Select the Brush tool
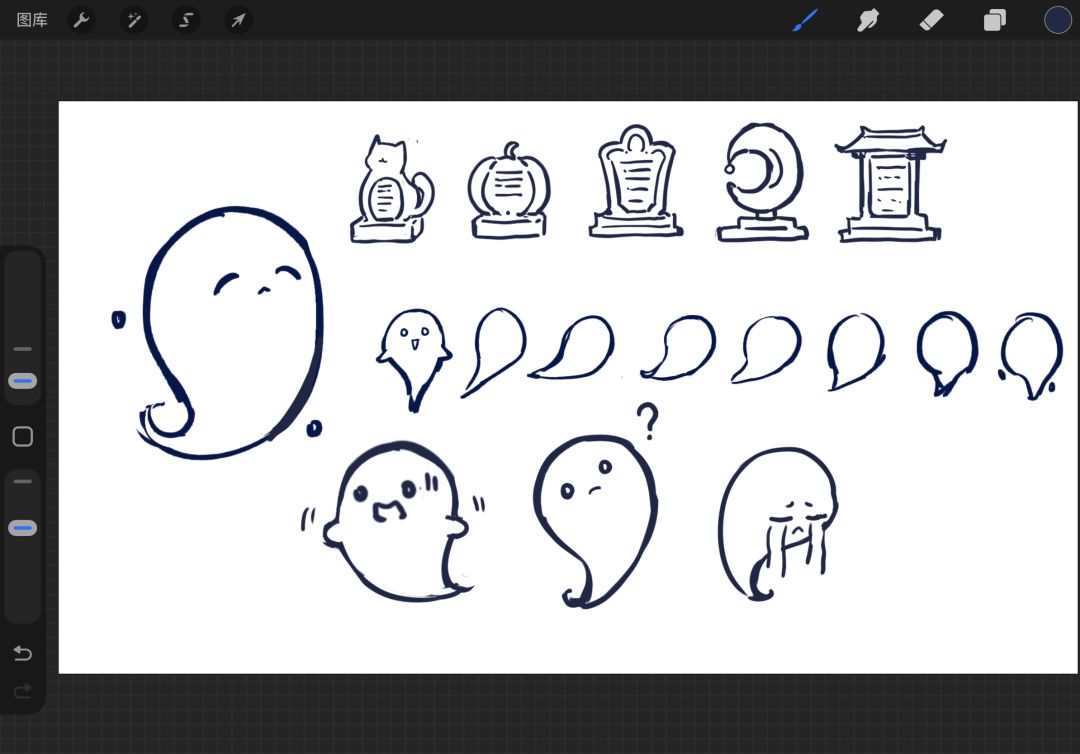The width and height of the screenshot is (1080, 754). (x=805, y=20)
